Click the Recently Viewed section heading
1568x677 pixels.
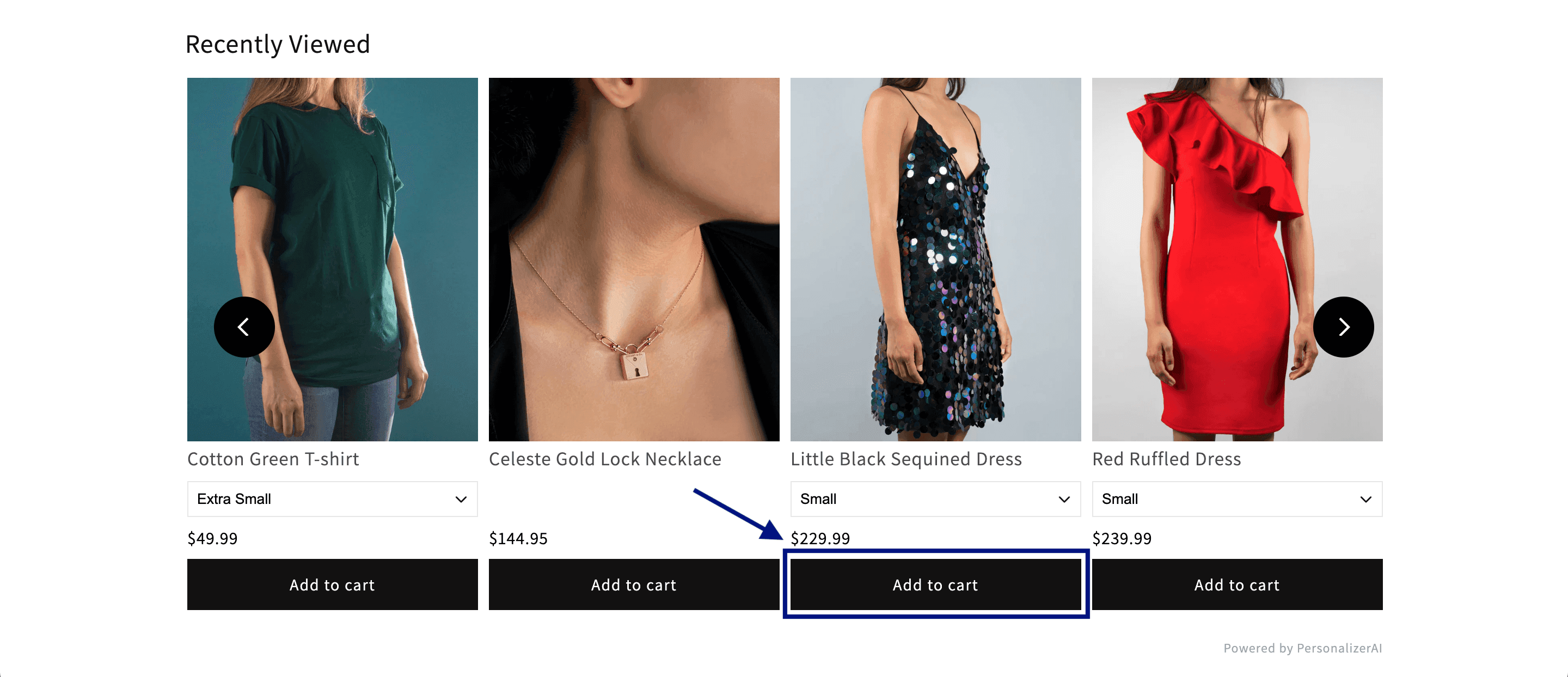pos(278,43)
